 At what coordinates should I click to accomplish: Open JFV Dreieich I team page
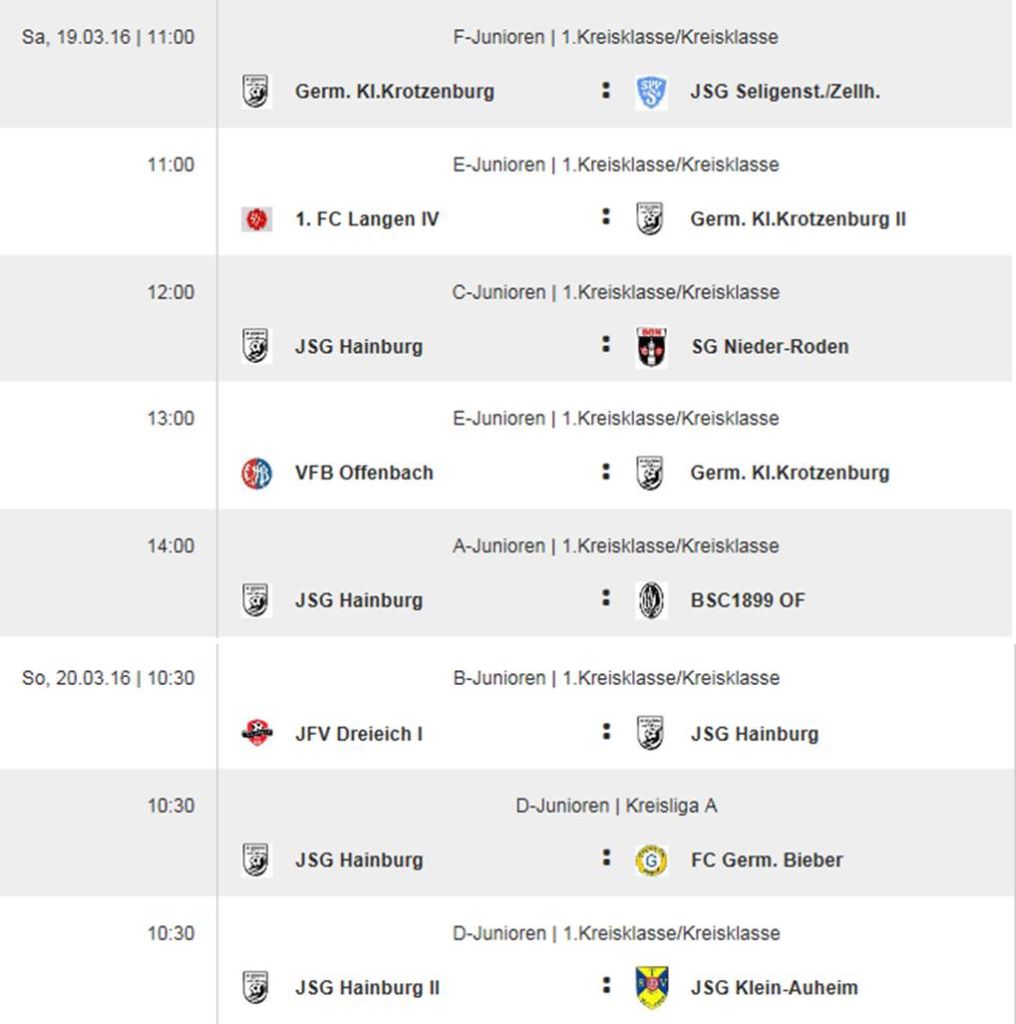[359, 733]
